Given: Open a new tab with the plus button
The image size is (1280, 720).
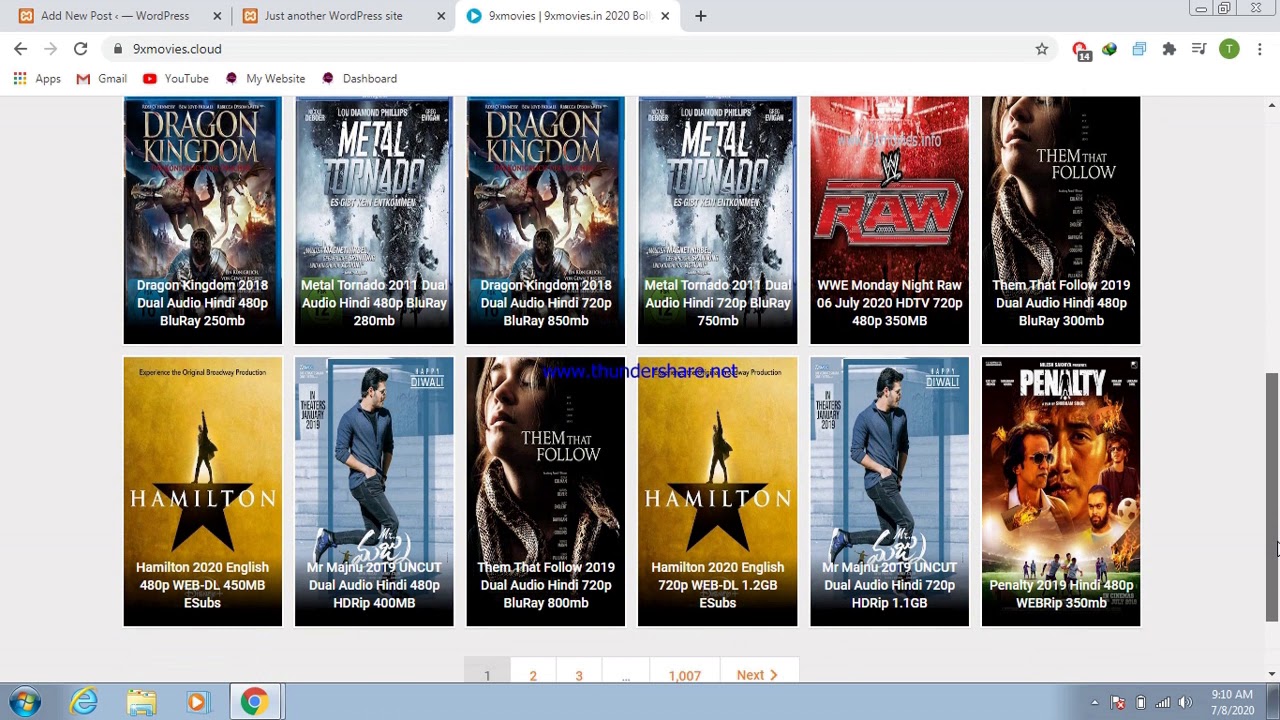Looking at the screenshot, I should click(700, 16).
